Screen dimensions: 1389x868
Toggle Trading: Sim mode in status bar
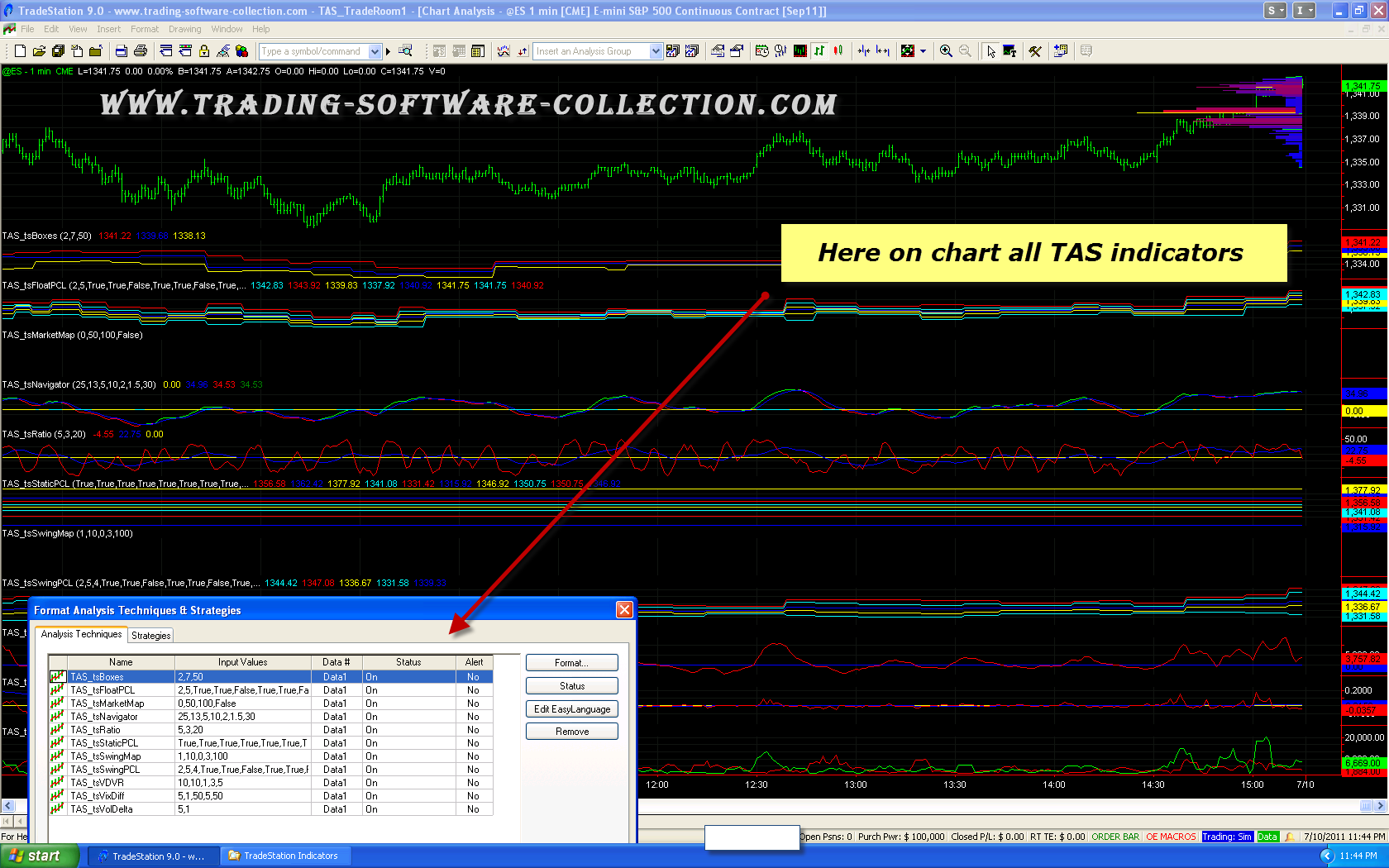[x=1227, y=837]
